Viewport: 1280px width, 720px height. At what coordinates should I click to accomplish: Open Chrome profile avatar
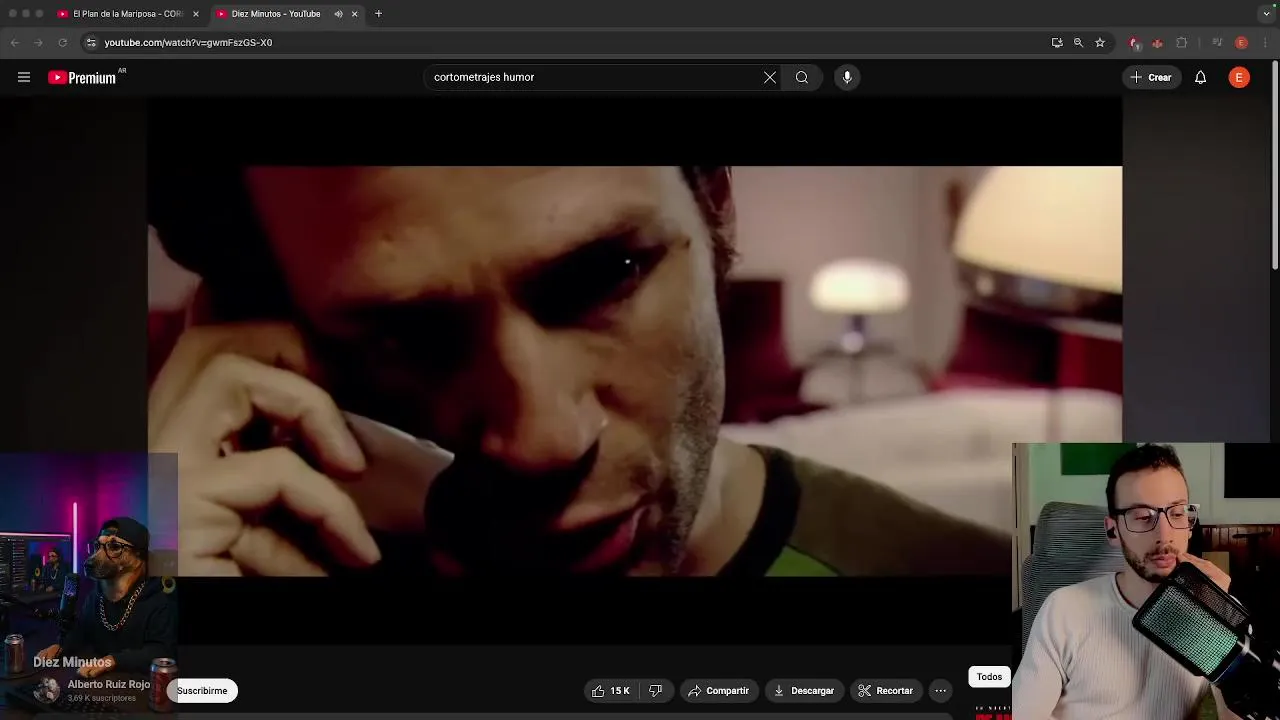click(1241, 42)
